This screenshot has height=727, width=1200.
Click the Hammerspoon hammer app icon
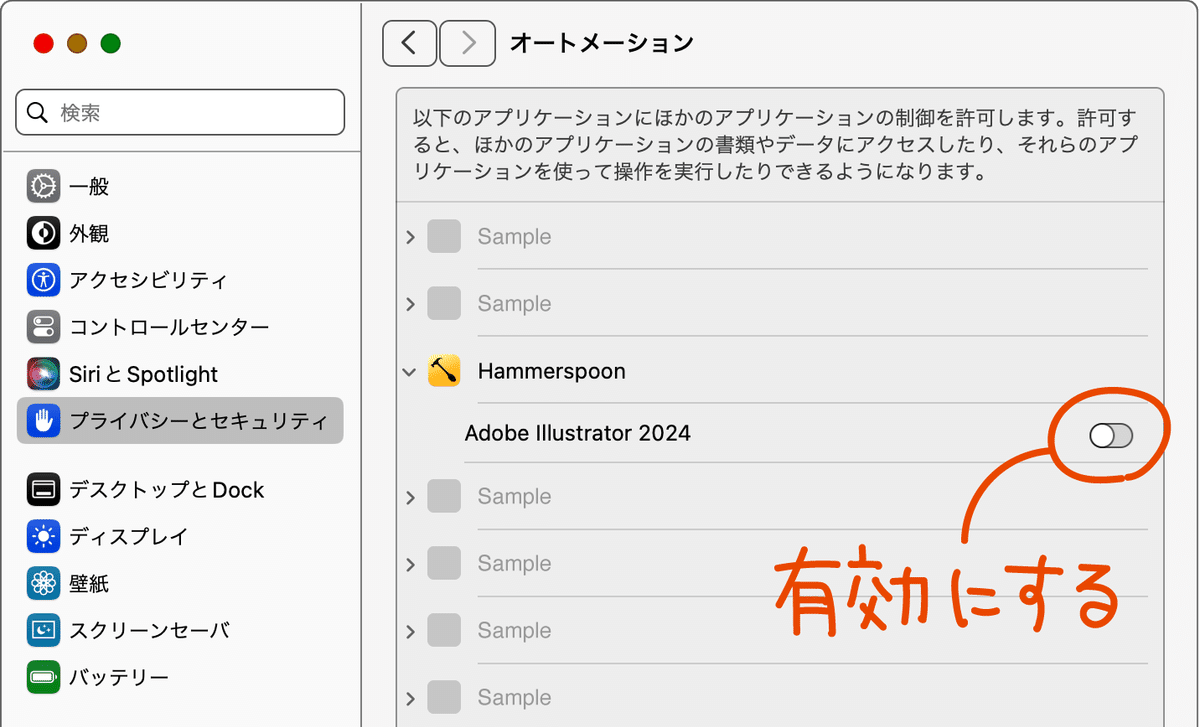(x=444, y=371)
